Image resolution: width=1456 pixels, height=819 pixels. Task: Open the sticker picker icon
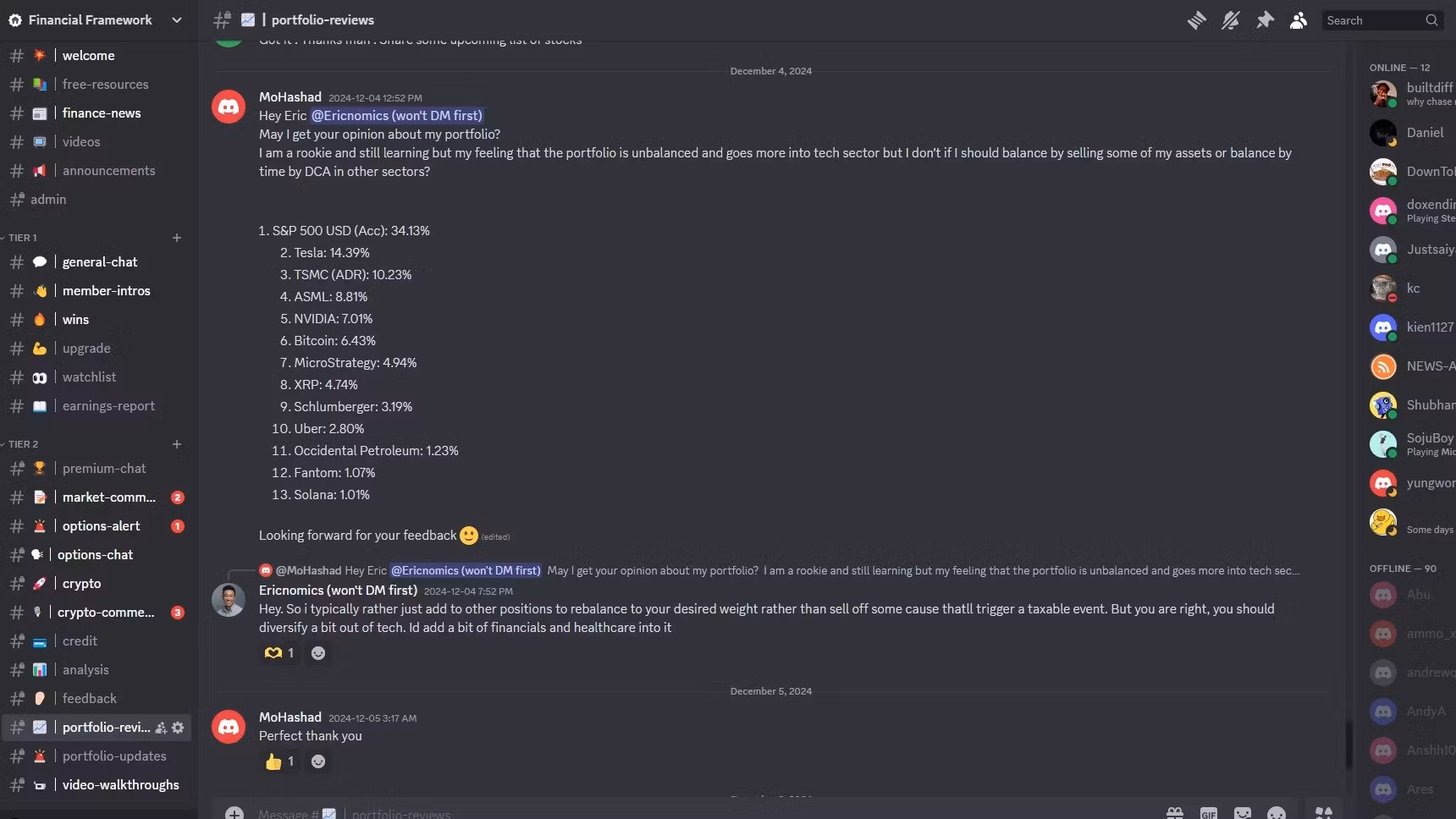pyautogui.click(x=1242, y=813)
